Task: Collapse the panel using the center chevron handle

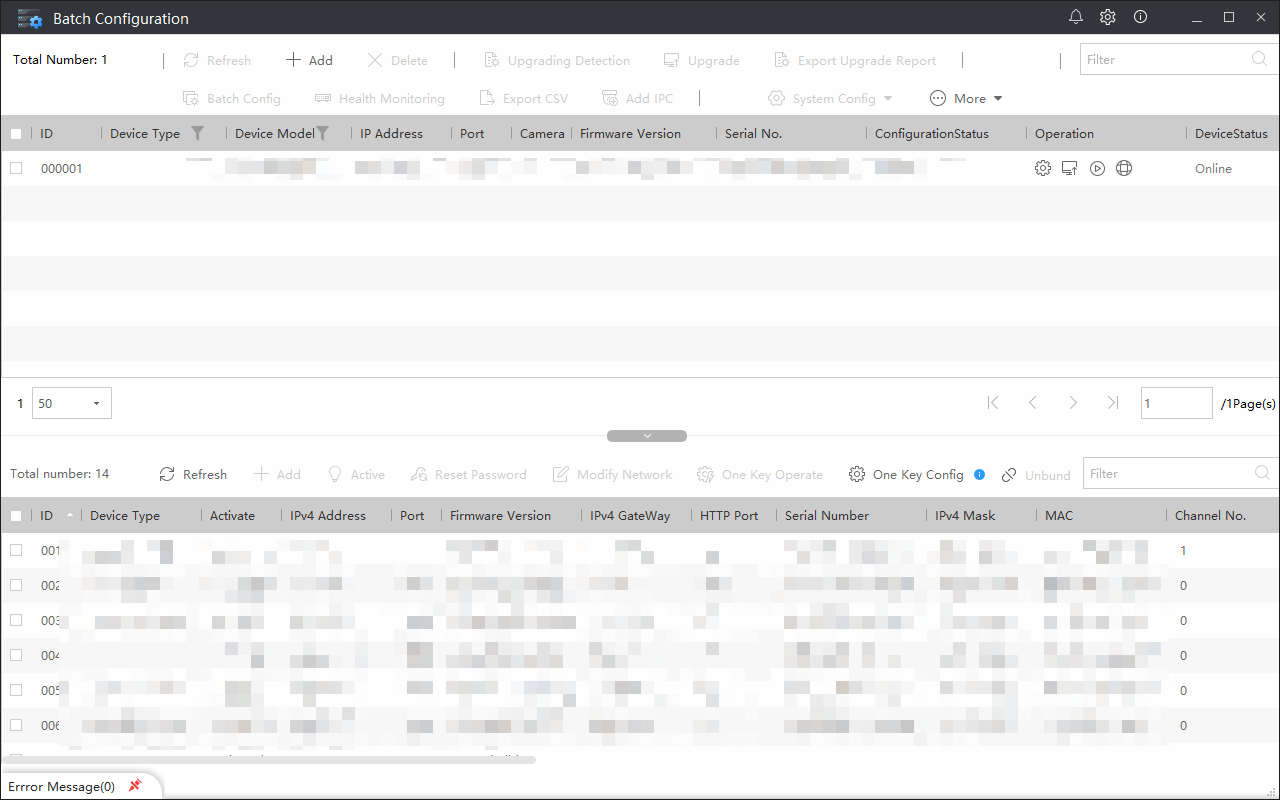Action: [647, 436]
